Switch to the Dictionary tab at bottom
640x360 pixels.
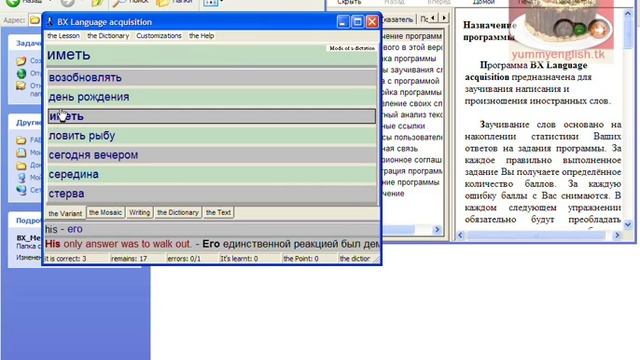coord(178,213)
